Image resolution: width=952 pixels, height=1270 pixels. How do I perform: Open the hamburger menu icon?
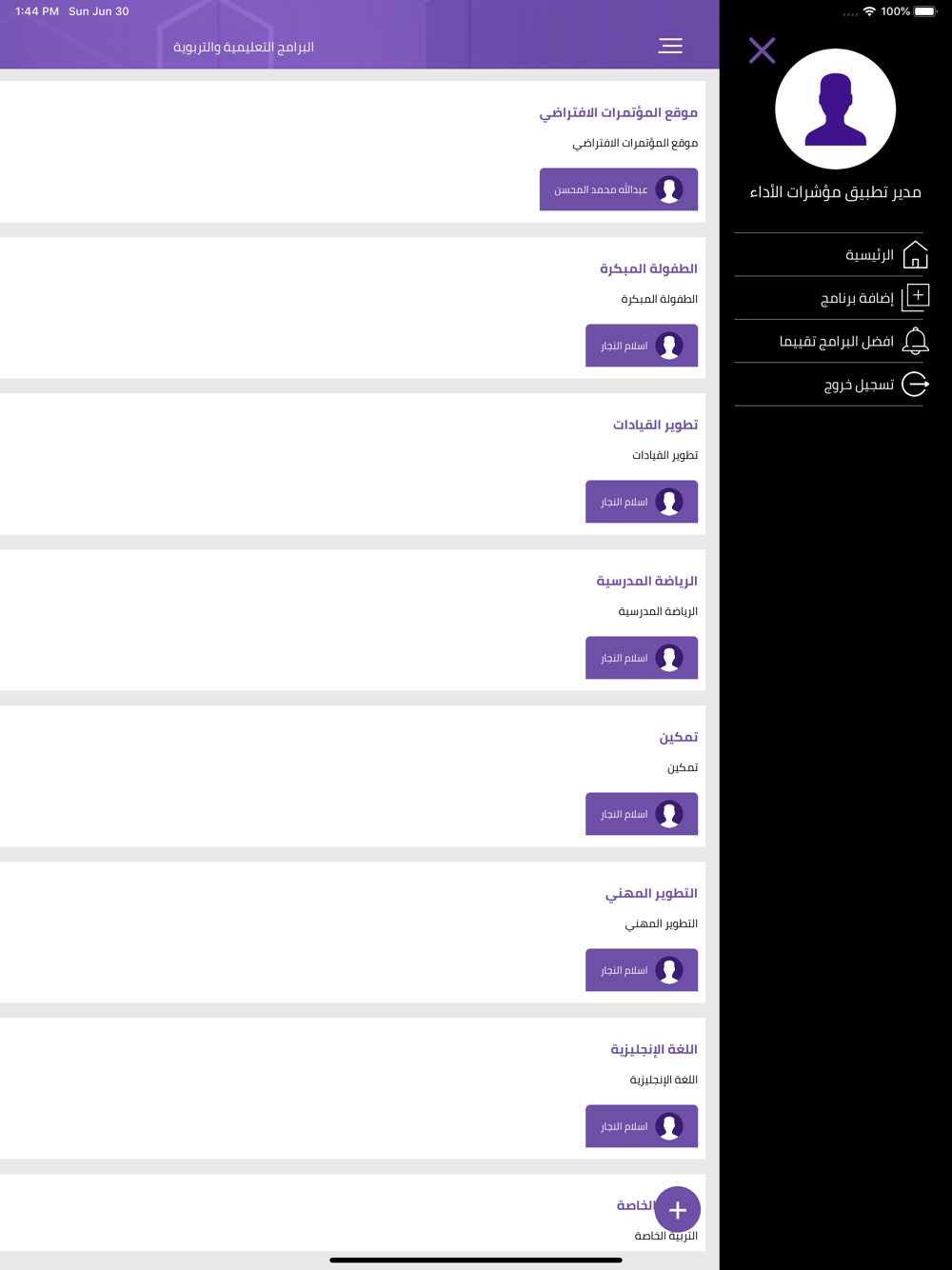point(670,46)
